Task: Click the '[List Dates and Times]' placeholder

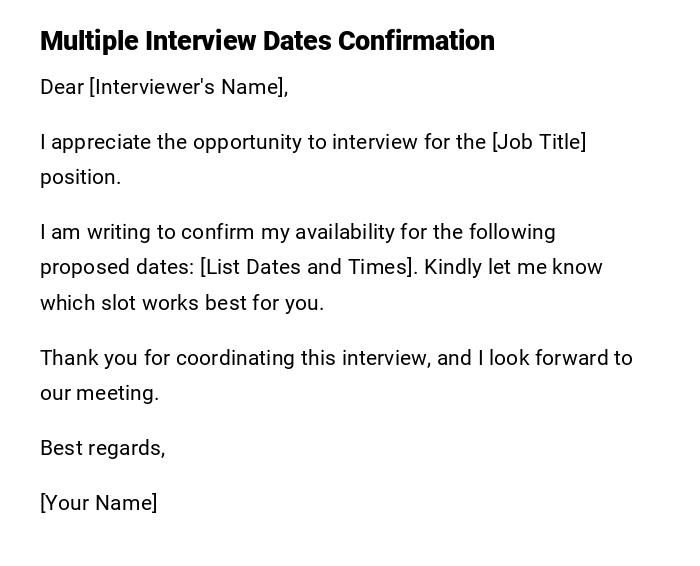Action: click(x=307, y=267)
